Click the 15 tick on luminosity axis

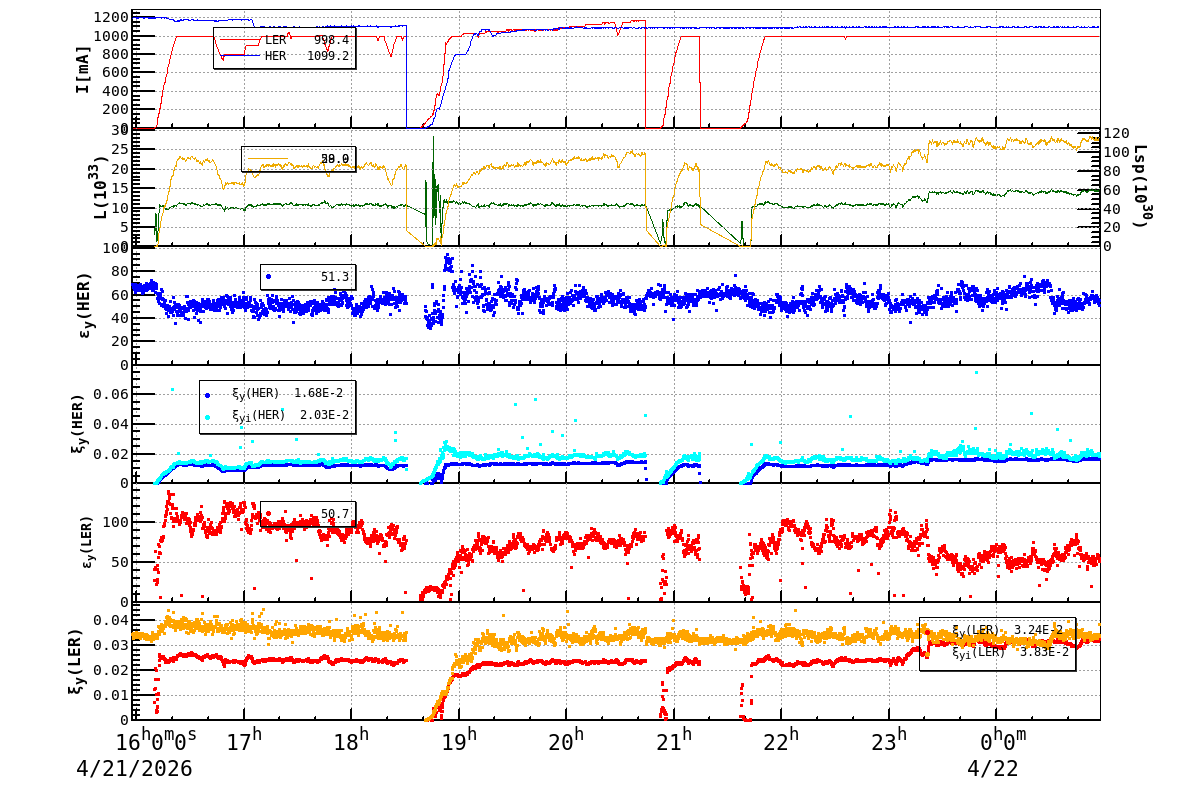tap(118, 188)
